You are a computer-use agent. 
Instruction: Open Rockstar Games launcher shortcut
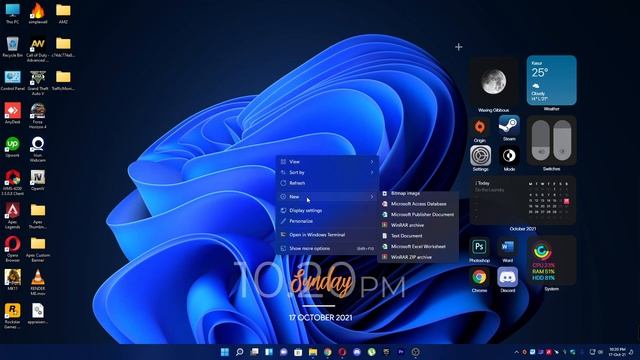[x=12, y=316]
